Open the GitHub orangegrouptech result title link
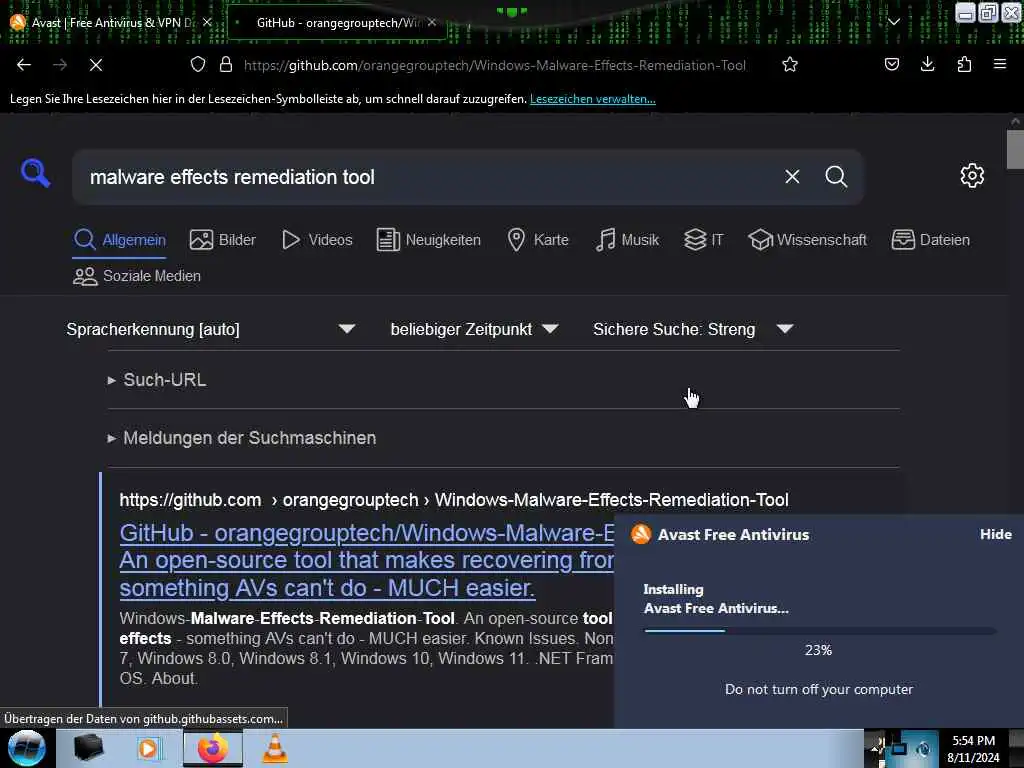The image size is (1024, 768). click(x=367, y=560)
